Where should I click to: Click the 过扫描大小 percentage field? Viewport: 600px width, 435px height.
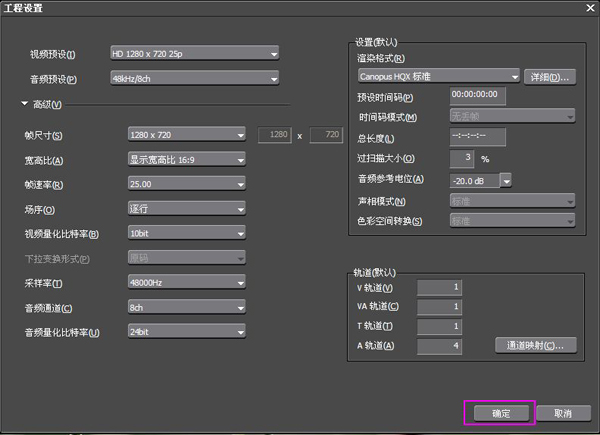coord(462,158)
